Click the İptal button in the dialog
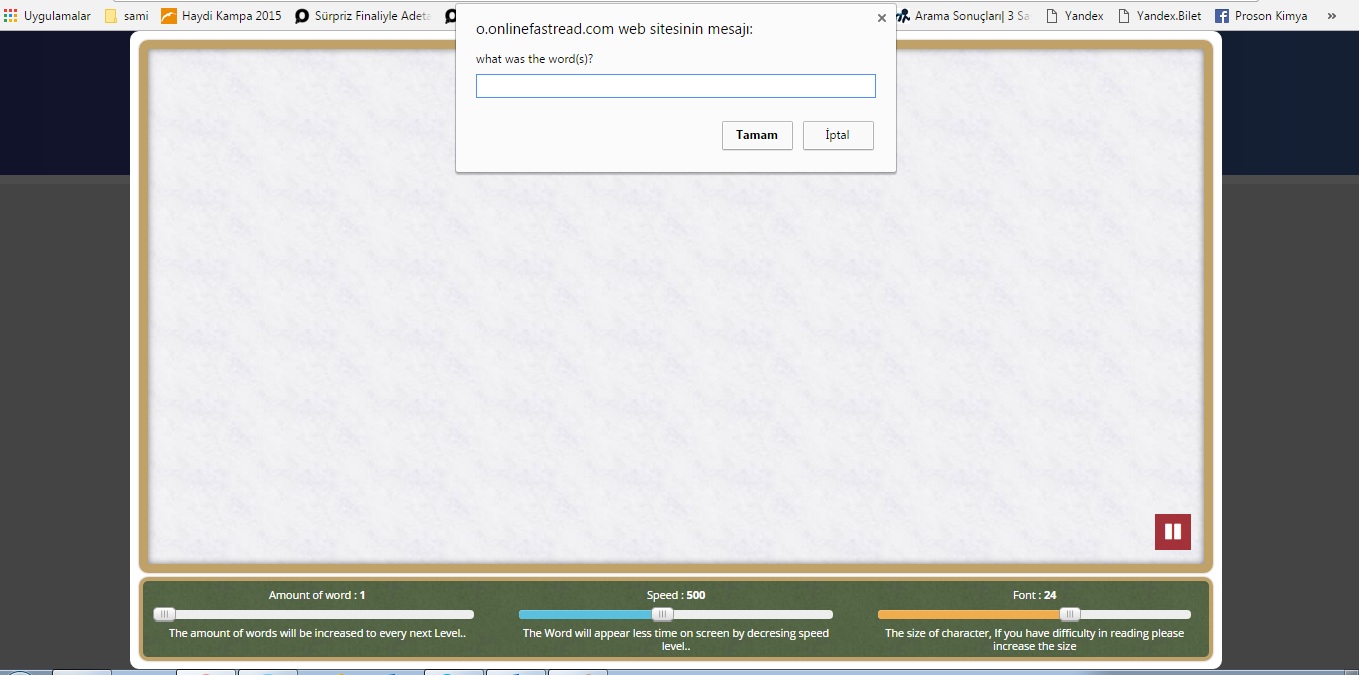1359x675 pixels. tap(838, 136)
